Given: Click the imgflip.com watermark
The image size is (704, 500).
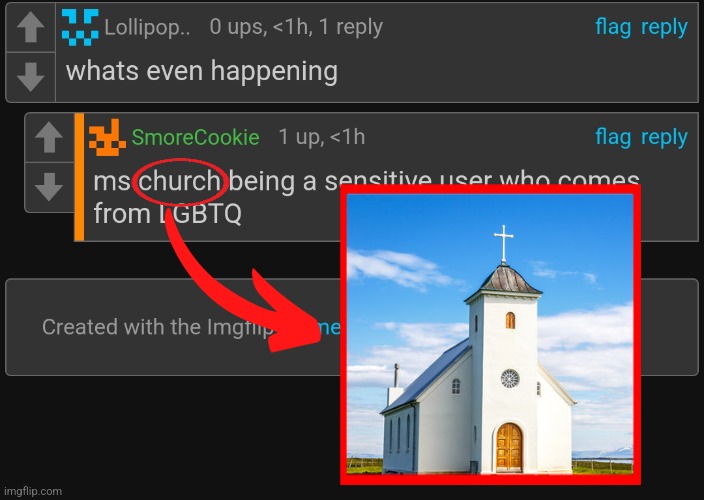Looking at the screenshot, I should click(32, 491).
